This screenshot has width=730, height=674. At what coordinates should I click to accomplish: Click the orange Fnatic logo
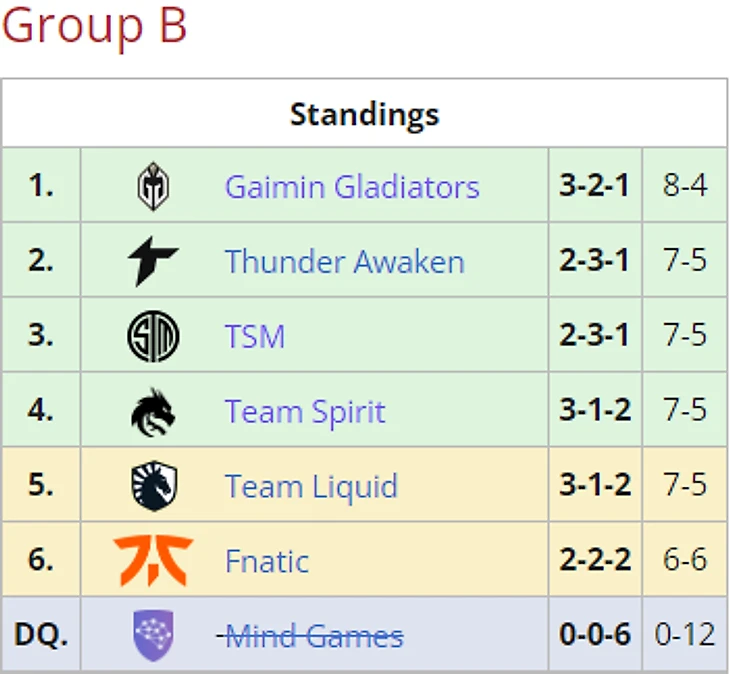click(153, 560)
